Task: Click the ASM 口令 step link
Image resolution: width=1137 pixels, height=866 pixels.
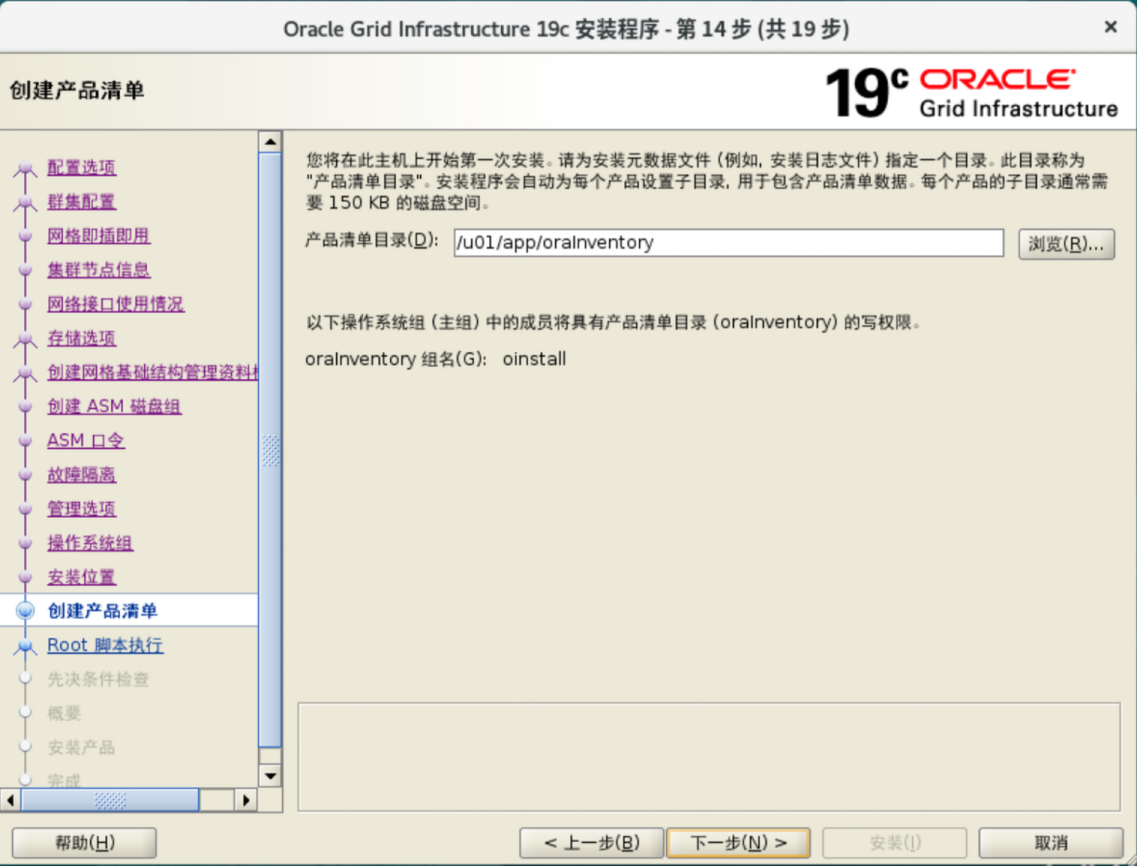Action: coord(85,441)
